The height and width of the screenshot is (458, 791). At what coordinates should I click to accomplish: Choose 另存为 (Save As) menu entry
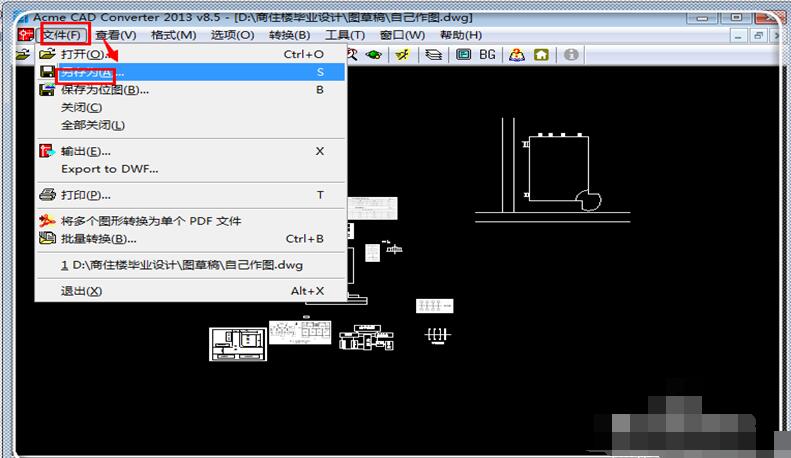[x=191, y=72]
